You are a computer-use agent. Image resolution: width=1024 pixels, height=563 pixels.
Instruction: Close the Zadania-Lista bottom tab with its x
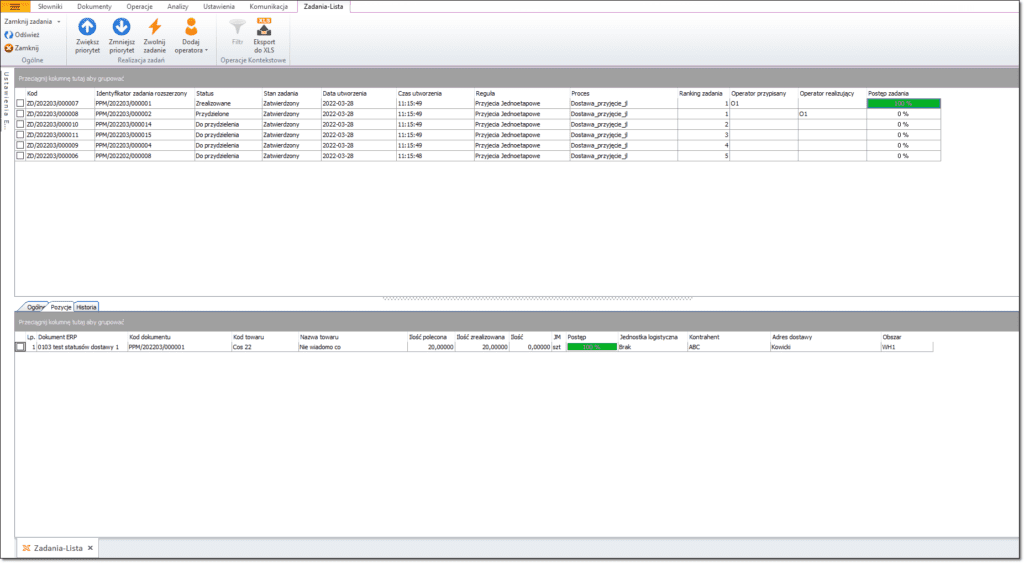click(90, 548)
